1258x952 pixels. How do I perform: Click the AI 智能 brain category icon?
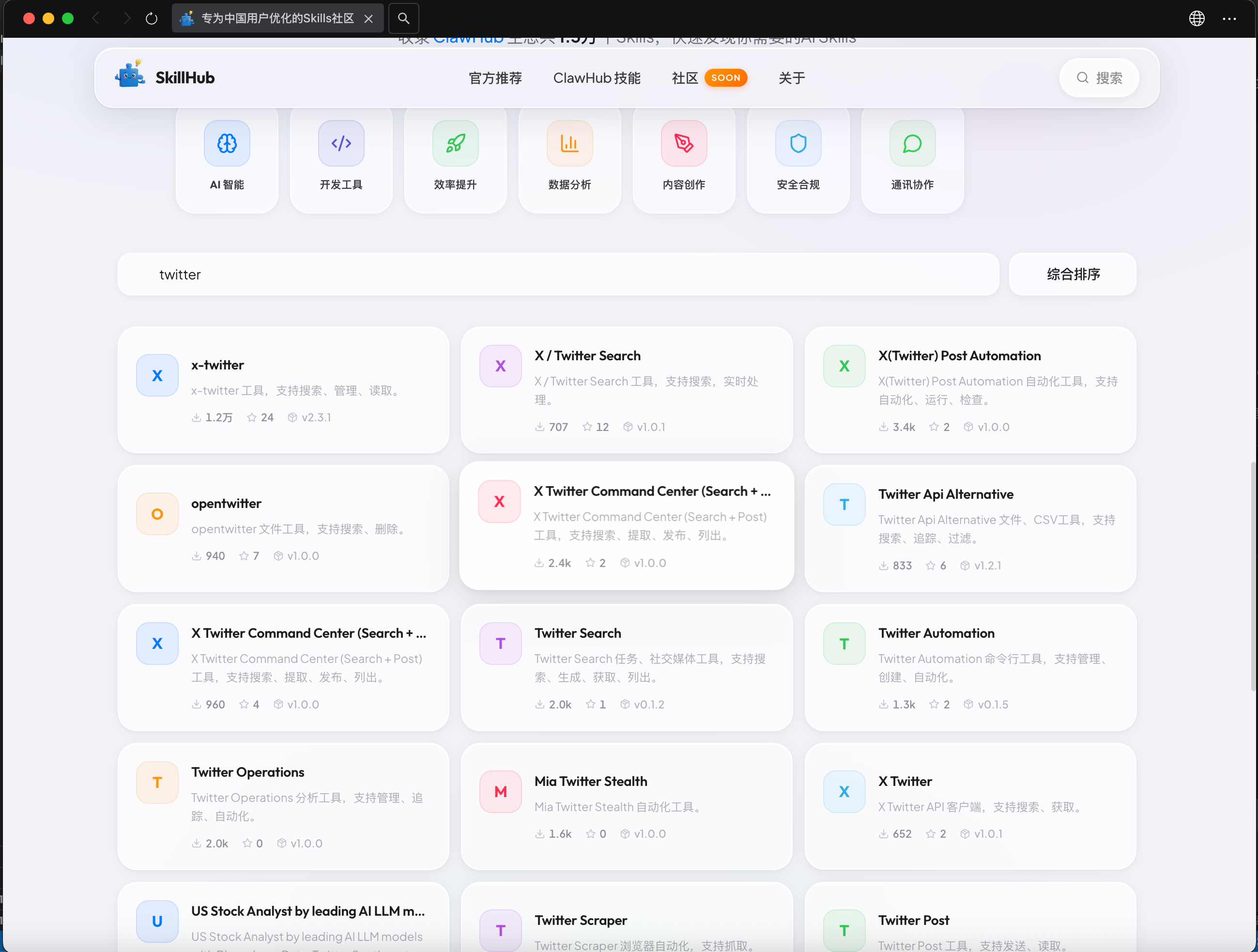(227, 143)
